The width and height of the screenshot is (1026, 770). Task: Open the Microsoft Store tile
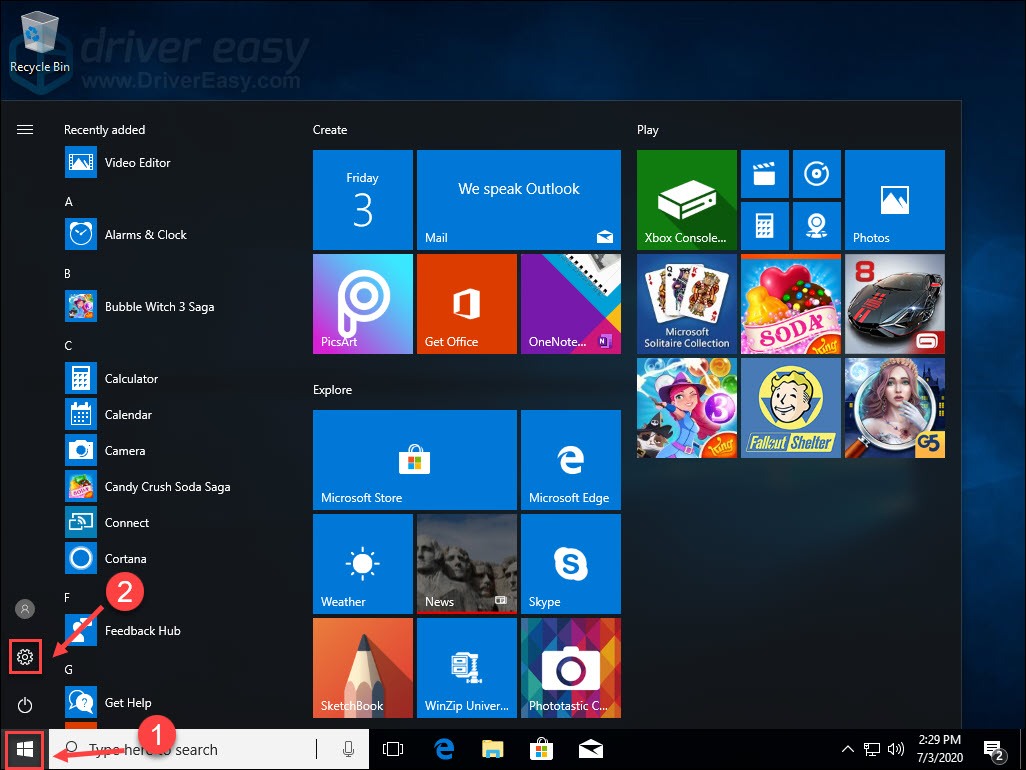tap(414, 460)
